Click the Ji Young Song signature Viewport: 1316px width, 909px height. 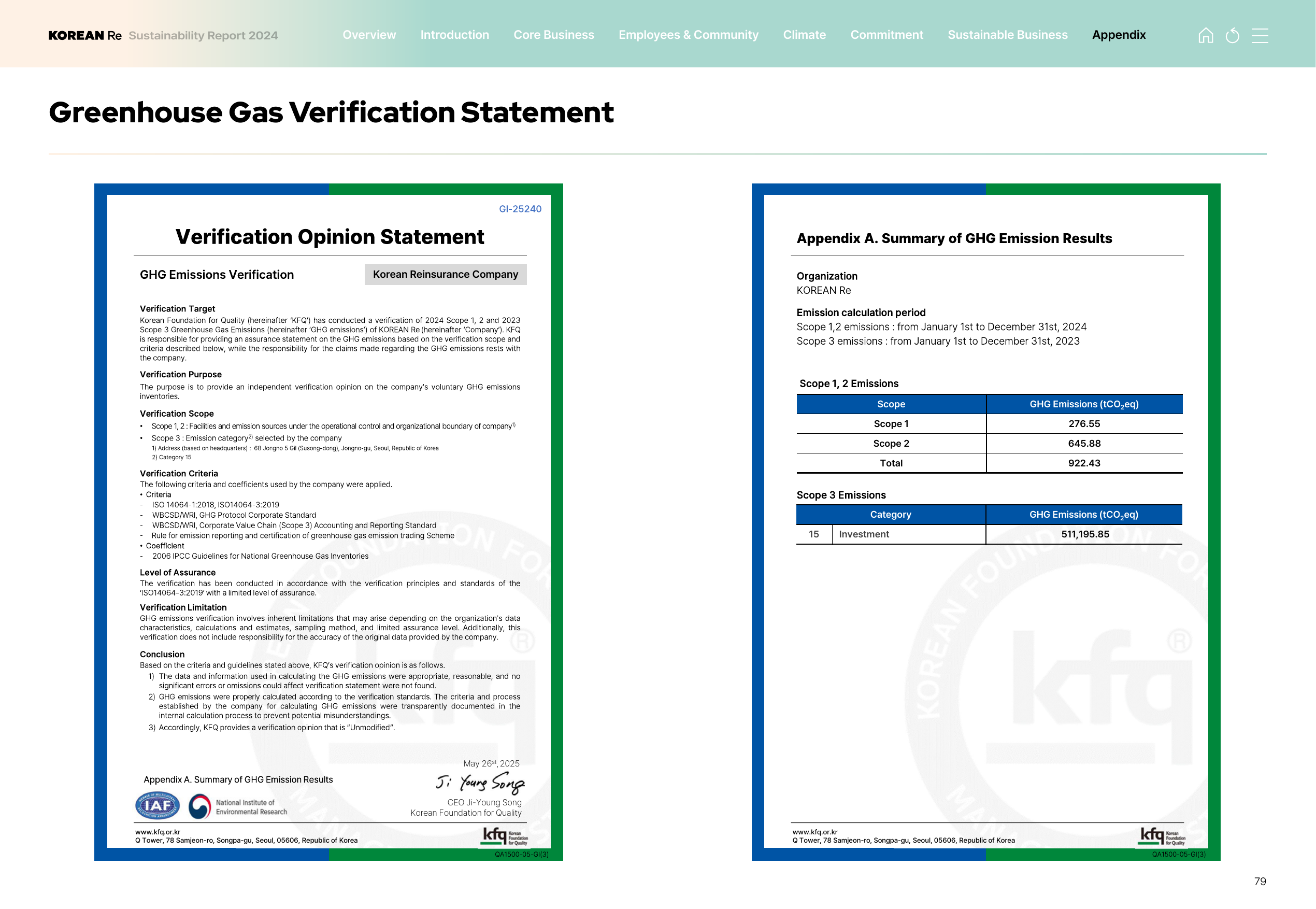tap(480, 783)
